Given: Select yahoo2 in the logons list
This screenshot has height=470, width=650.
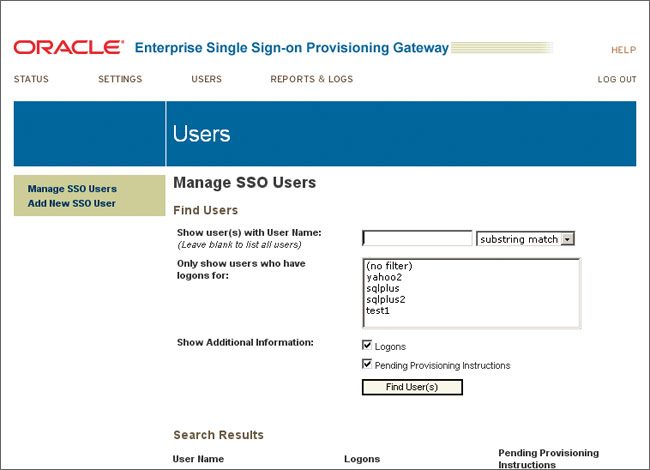Looking at the screenshot, I should (x=383, y=277).
